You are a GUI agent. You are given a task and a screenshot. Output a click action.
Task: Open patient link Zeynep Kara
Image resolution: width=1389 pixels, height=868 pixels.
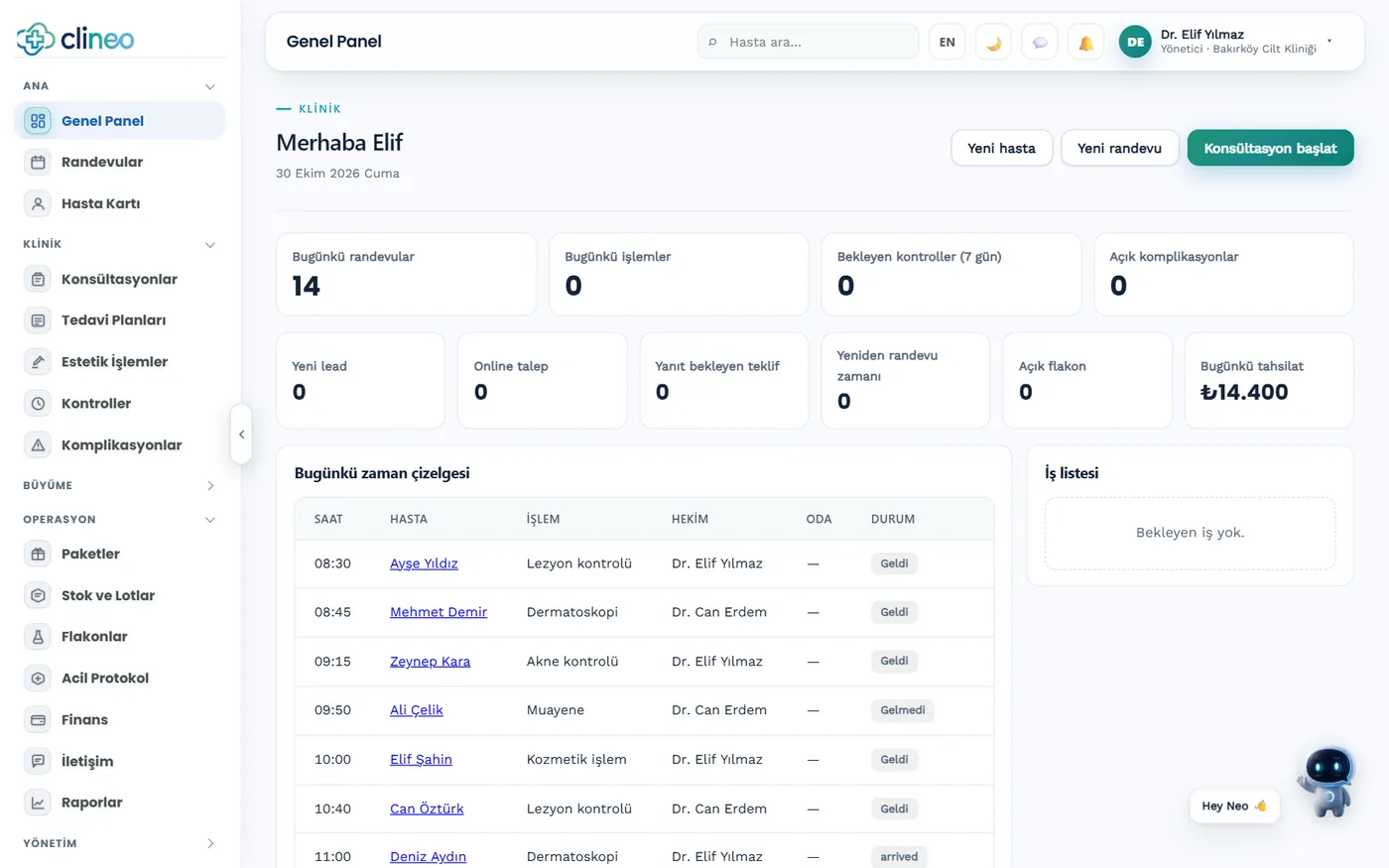point(430,662)
